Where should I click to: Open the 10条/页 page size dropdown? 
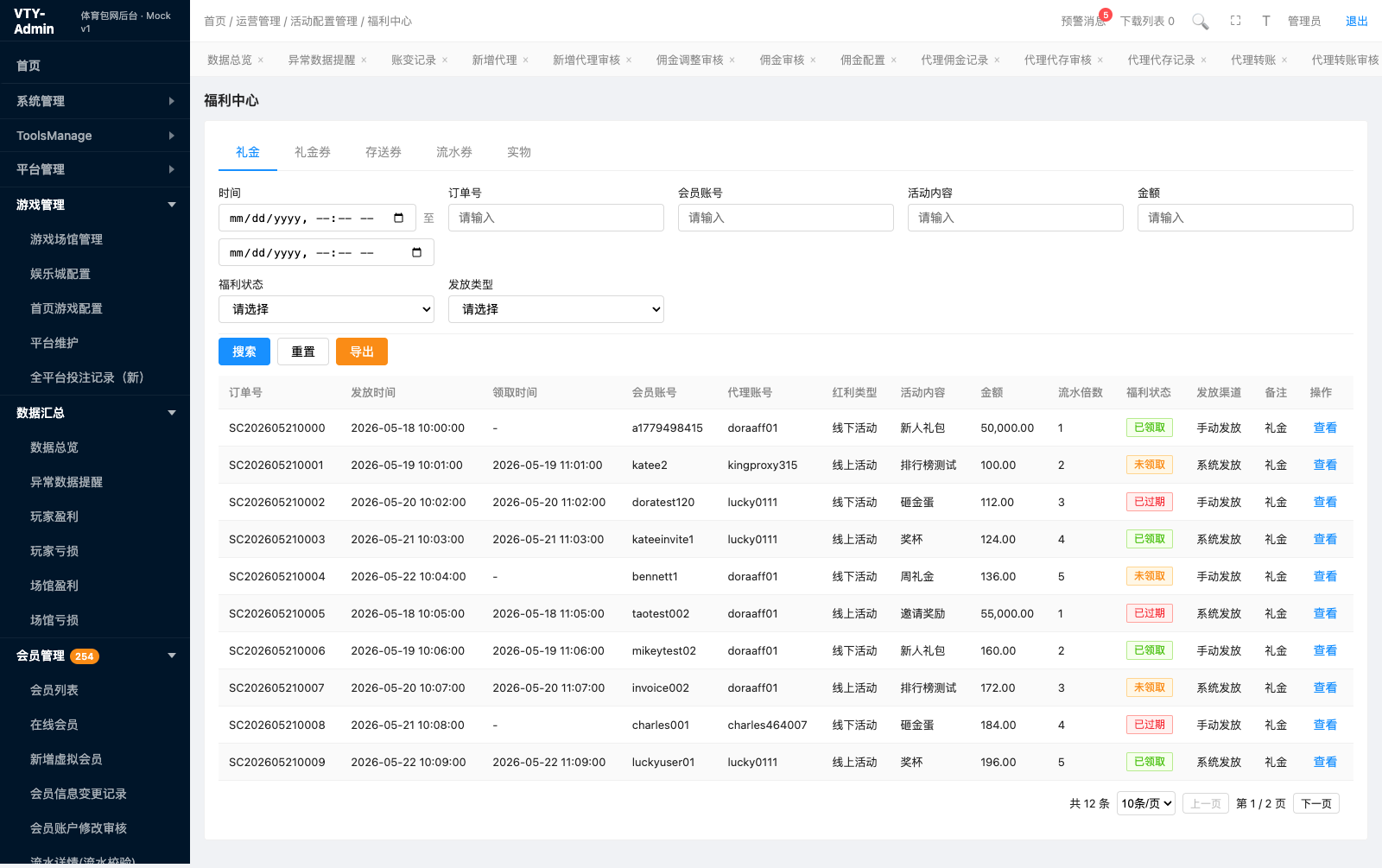[1146, 803]
